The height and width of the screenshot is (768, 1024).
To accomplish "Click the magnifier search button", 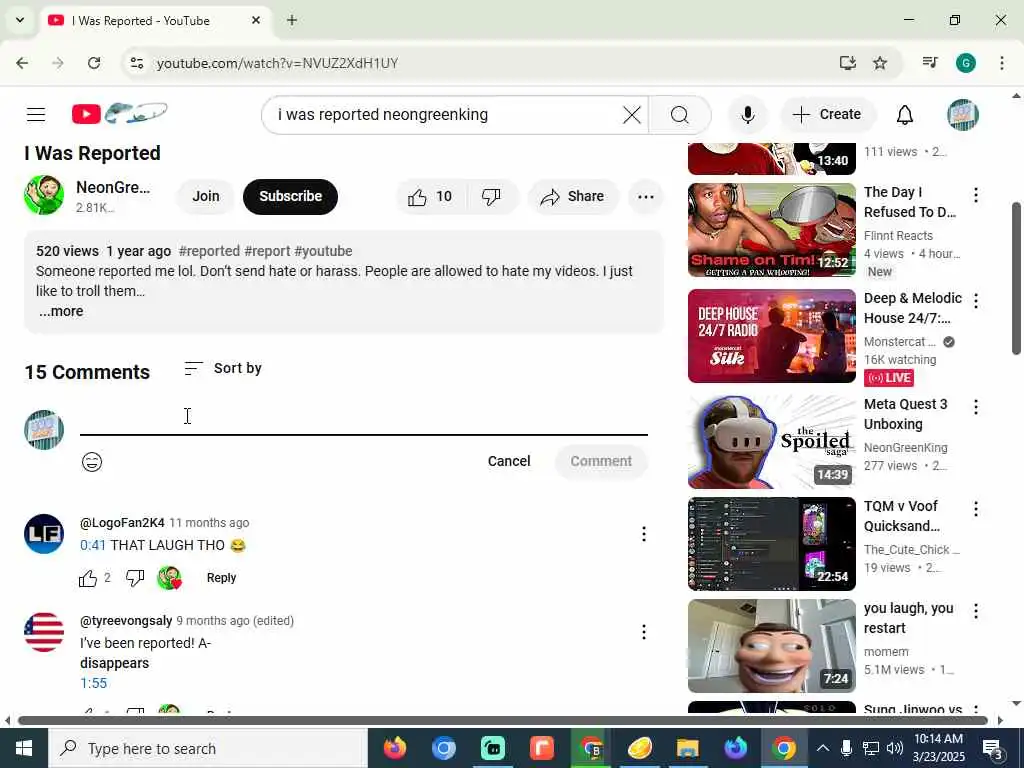I will (x=680, y=115).
